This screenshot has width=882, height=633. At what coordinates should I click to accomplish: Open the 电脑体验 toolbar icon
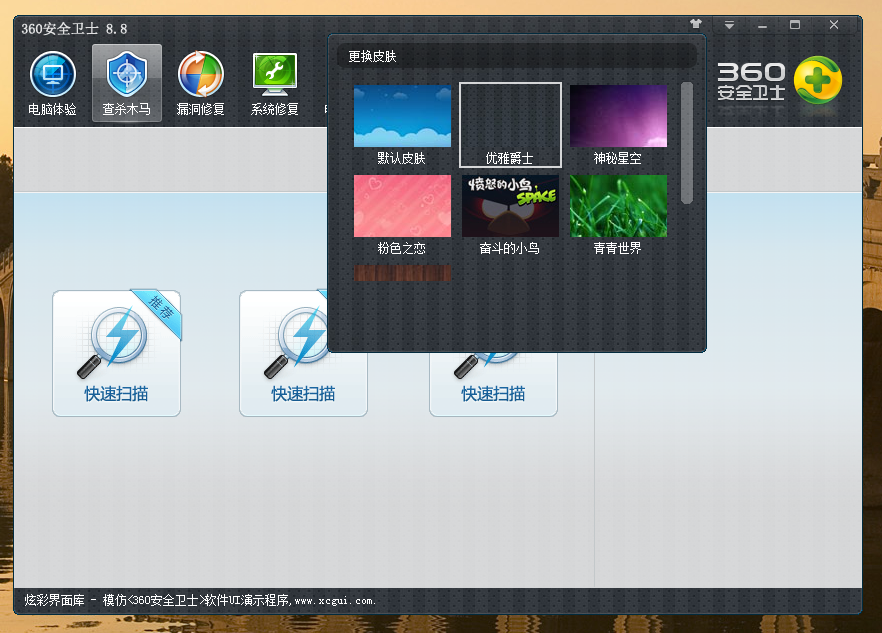(52, 83)
